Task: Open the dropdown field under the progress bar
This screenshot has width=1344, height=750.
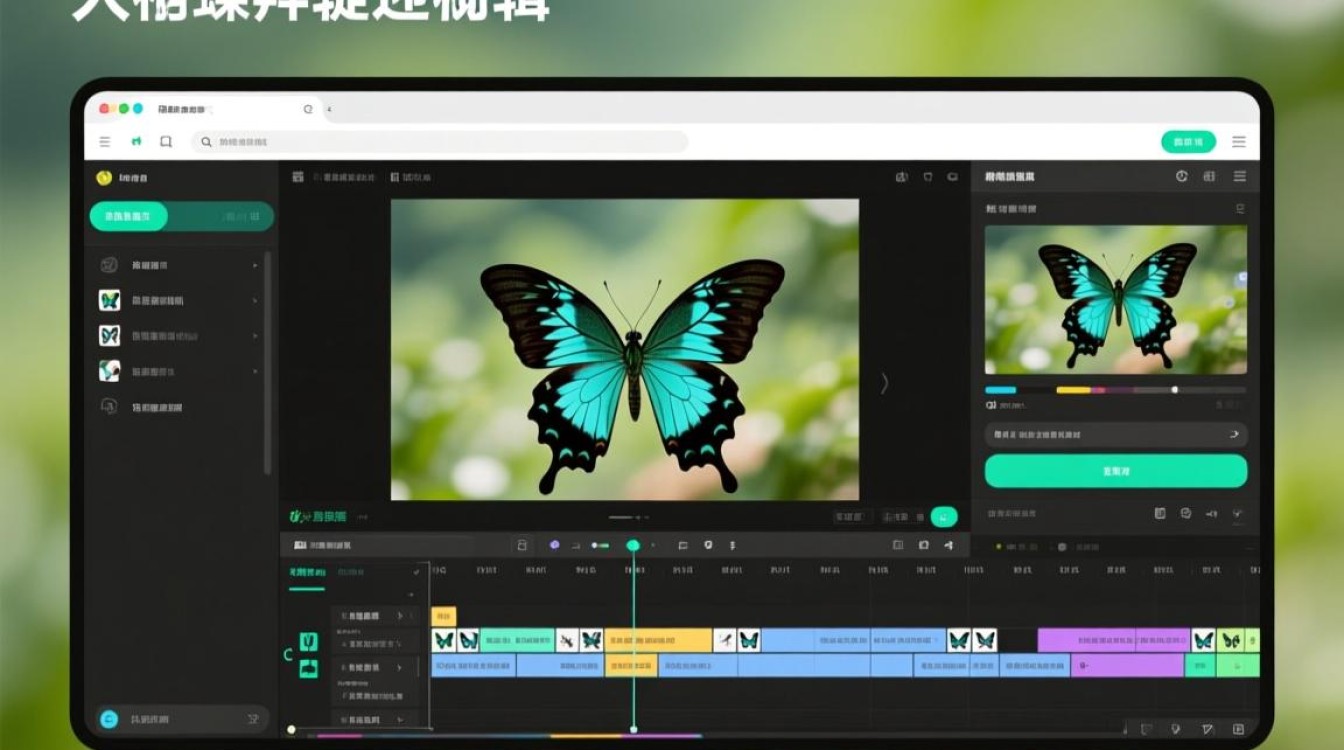Action: 1116,435
